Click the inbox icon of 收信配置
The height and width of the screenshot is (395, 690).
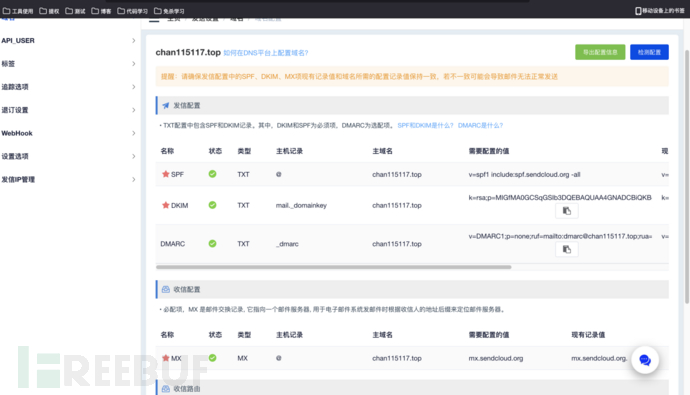pyautogui.click(x=165, y=289)
